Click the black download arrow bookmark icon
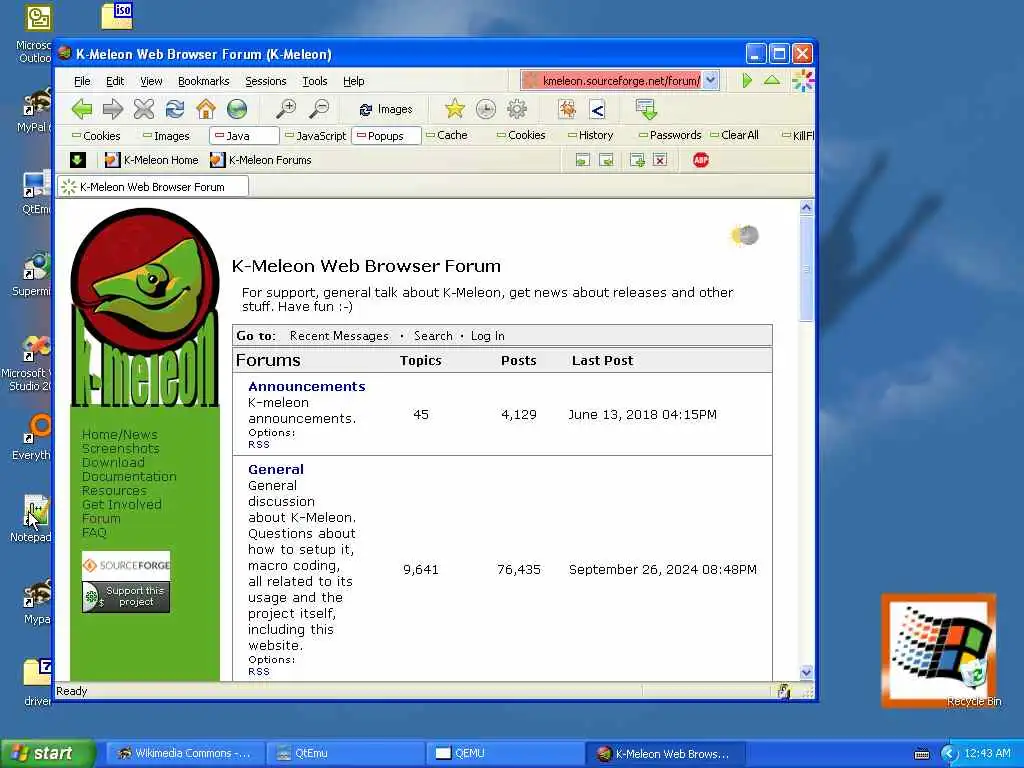 (78, 160)
